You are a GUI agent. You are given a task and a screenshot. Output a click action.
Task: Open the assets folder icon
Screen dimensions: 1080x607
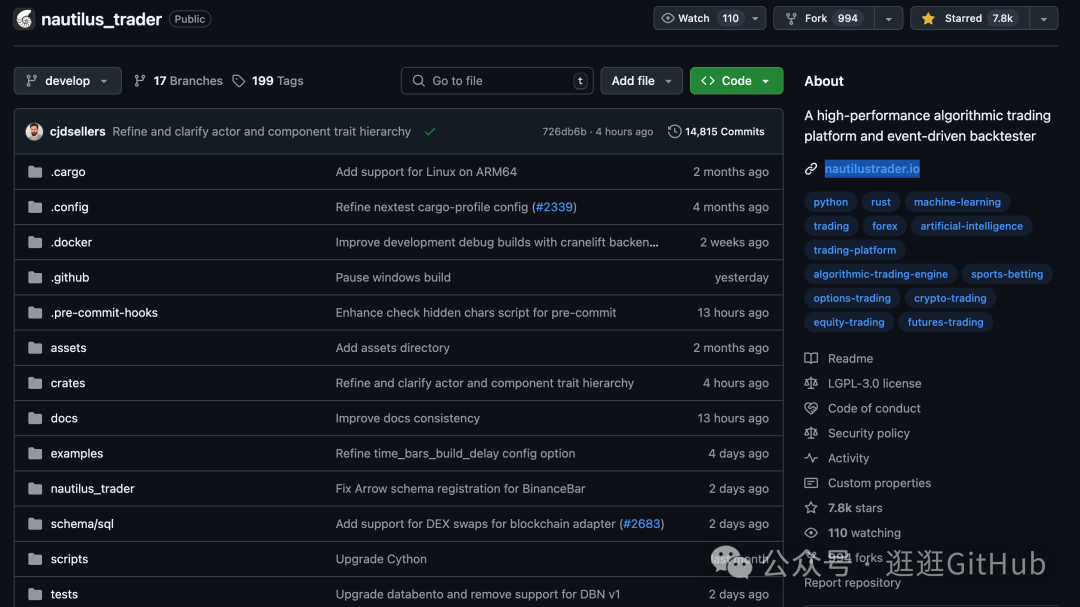click(35, 347)
